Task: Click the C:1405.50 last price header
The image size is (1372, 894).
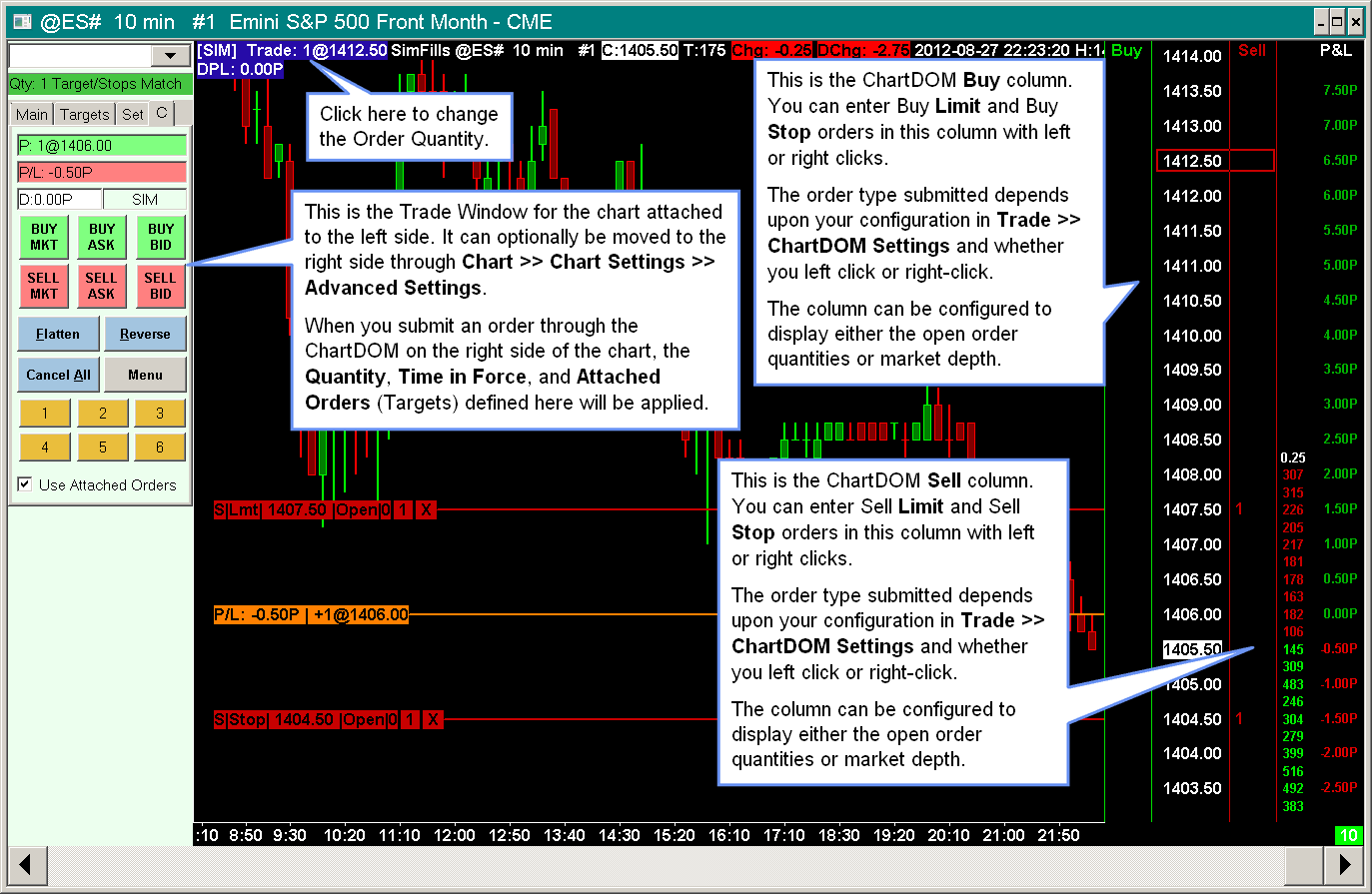Action: [640, 50]
